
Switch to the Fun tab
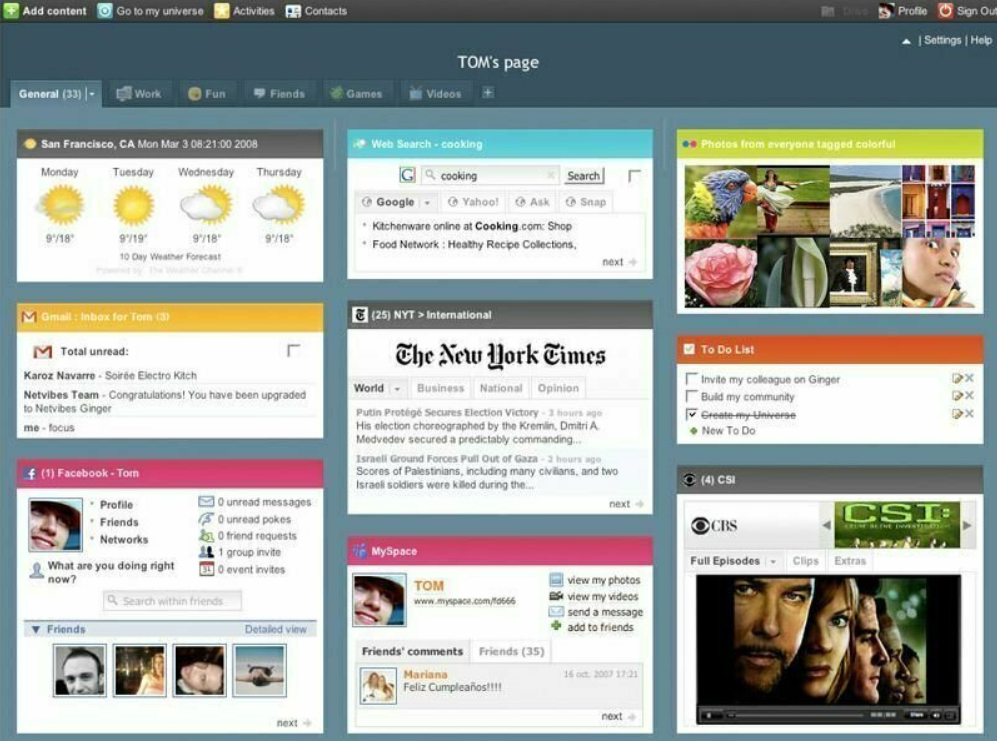tap(207, 93)
